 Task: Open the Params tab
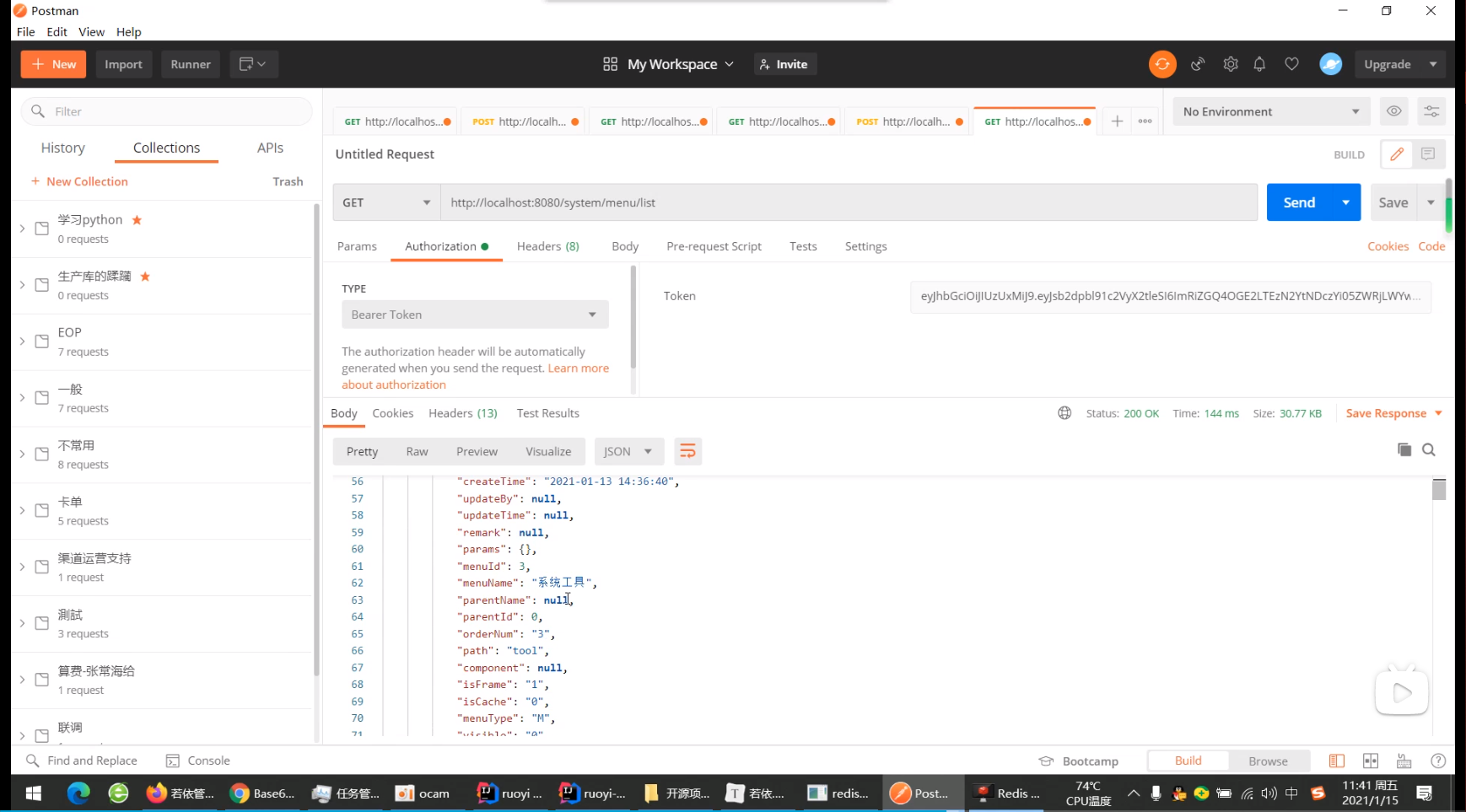click(x=357, y=246)
